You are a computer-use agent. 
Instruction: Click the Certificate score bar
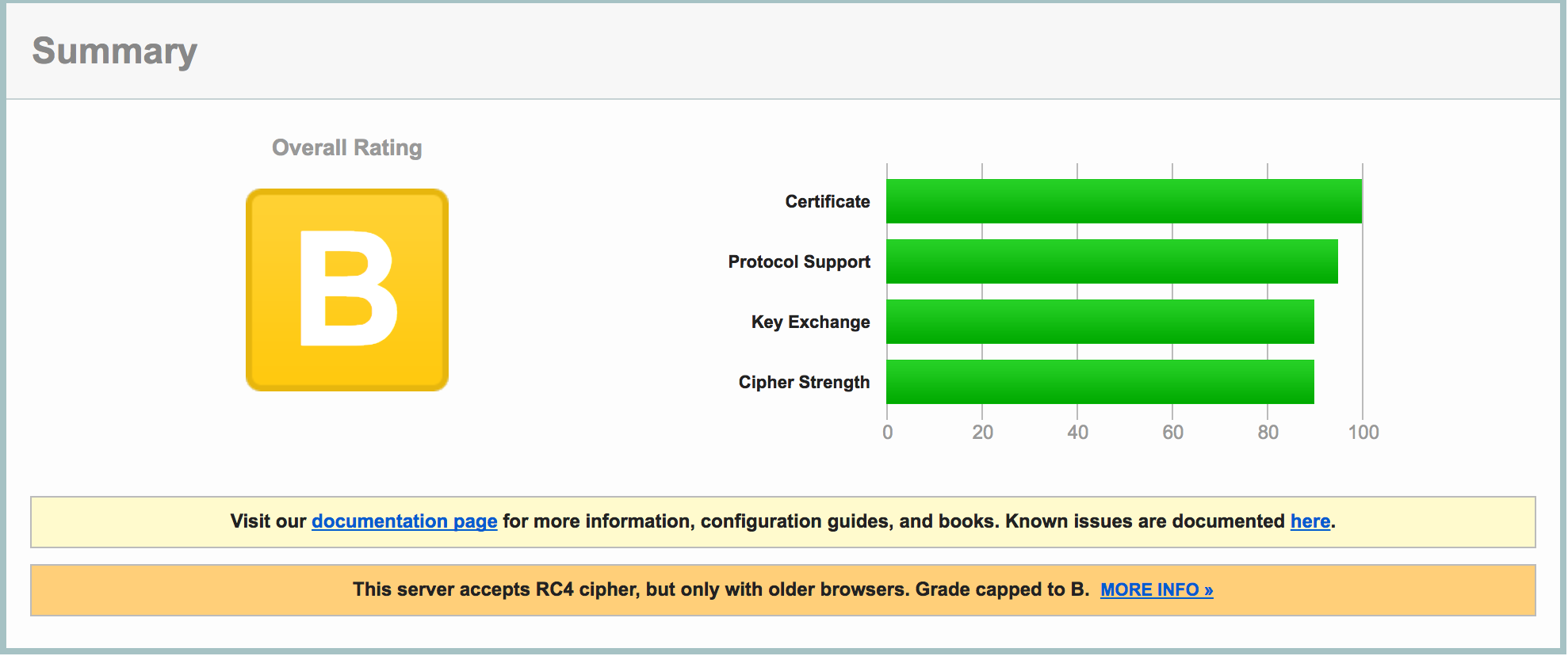1124,201
